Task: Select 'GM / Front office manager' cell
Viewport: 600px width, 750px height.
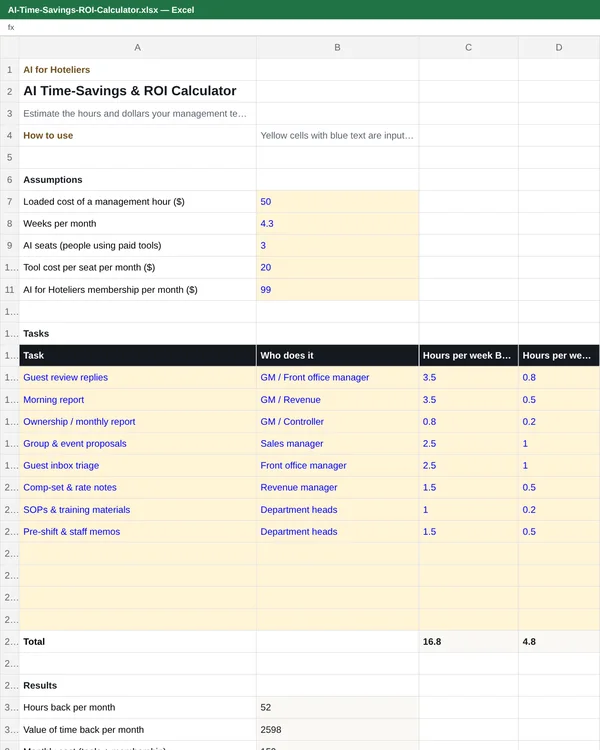Action: tap(337, 377)
